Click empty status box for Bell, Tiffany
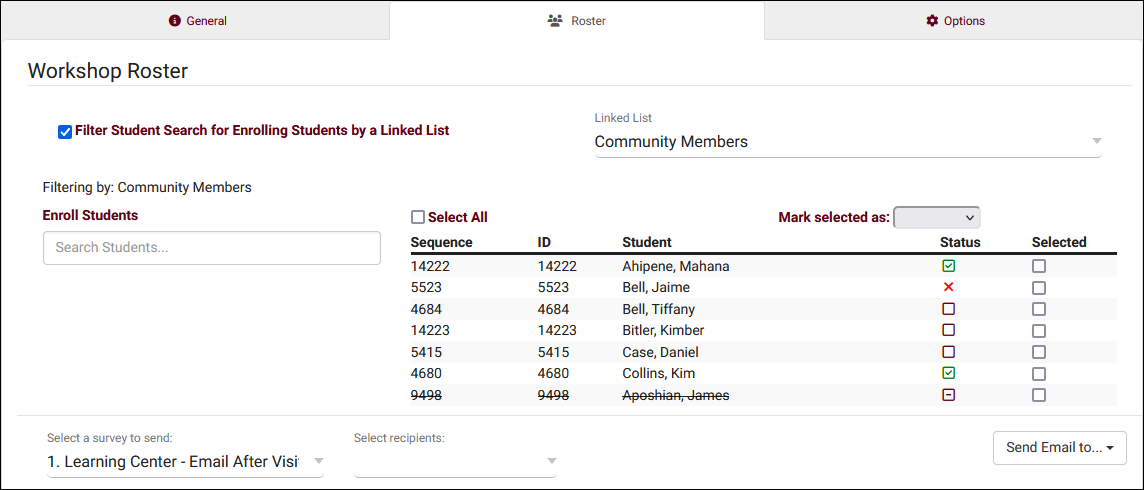 tap(948, 309)
